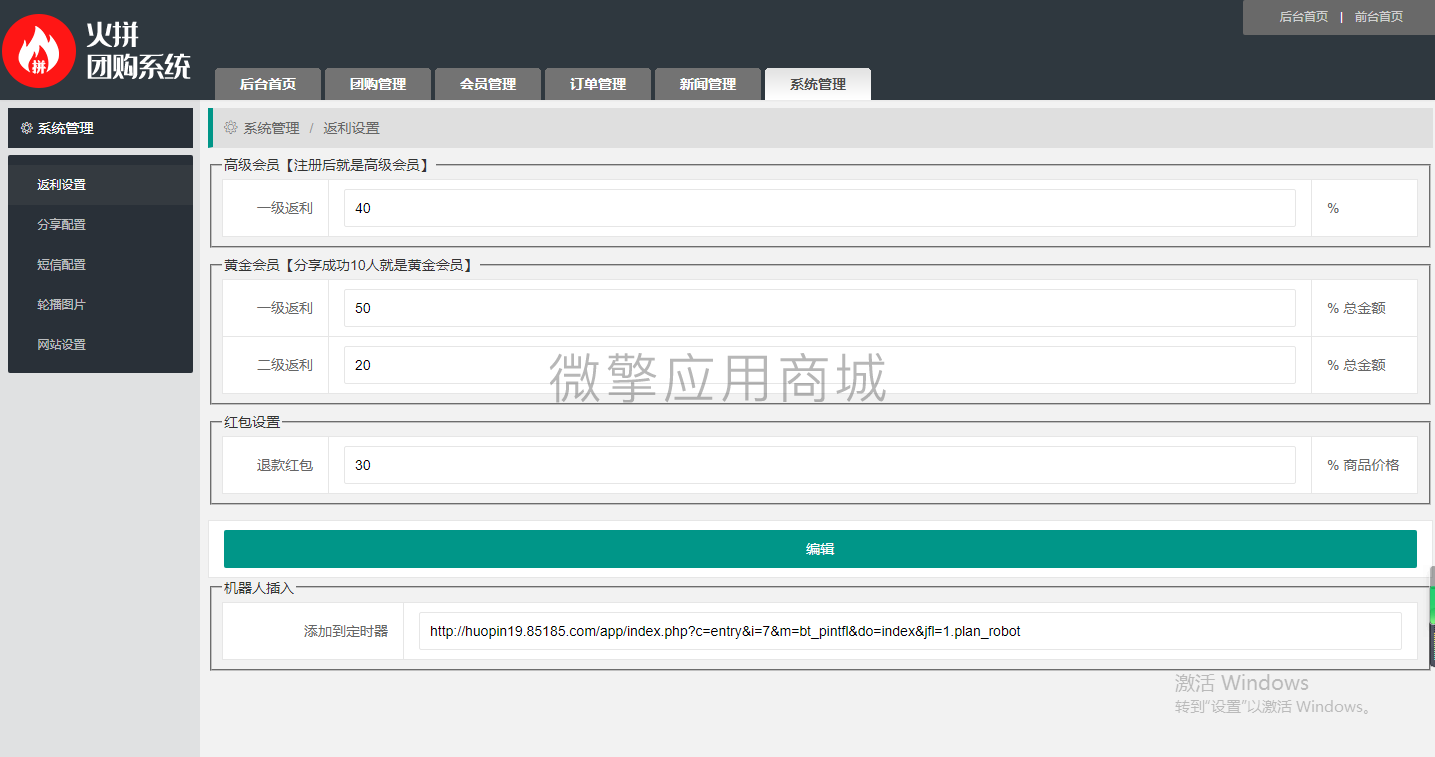Select the 系统管理 tab
Image resolution: width=1435 pixels, height=757 pixels.
pos(818,84)
